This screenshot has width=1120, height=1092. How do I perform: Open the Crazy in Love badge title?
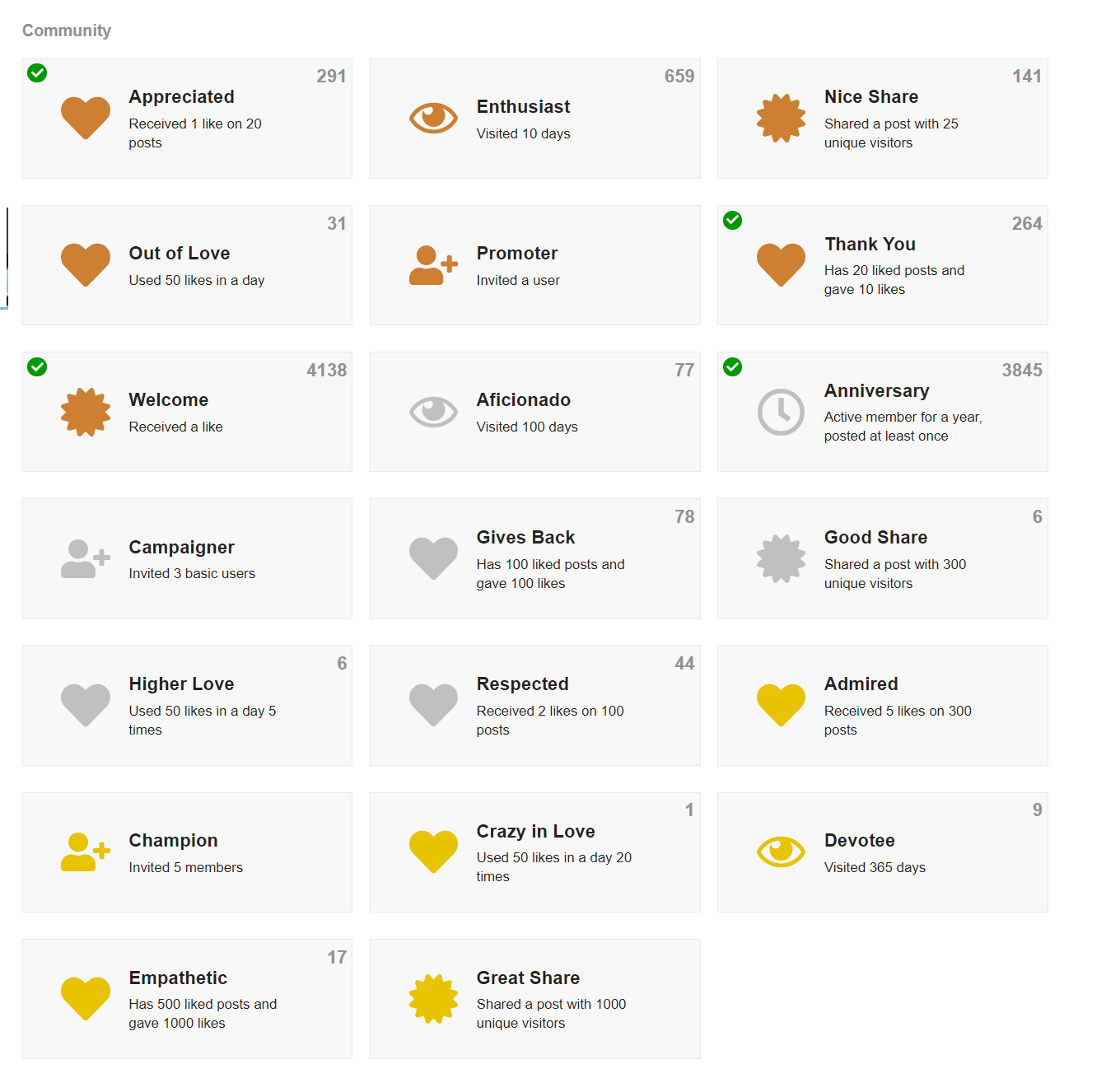coord(535,832)
